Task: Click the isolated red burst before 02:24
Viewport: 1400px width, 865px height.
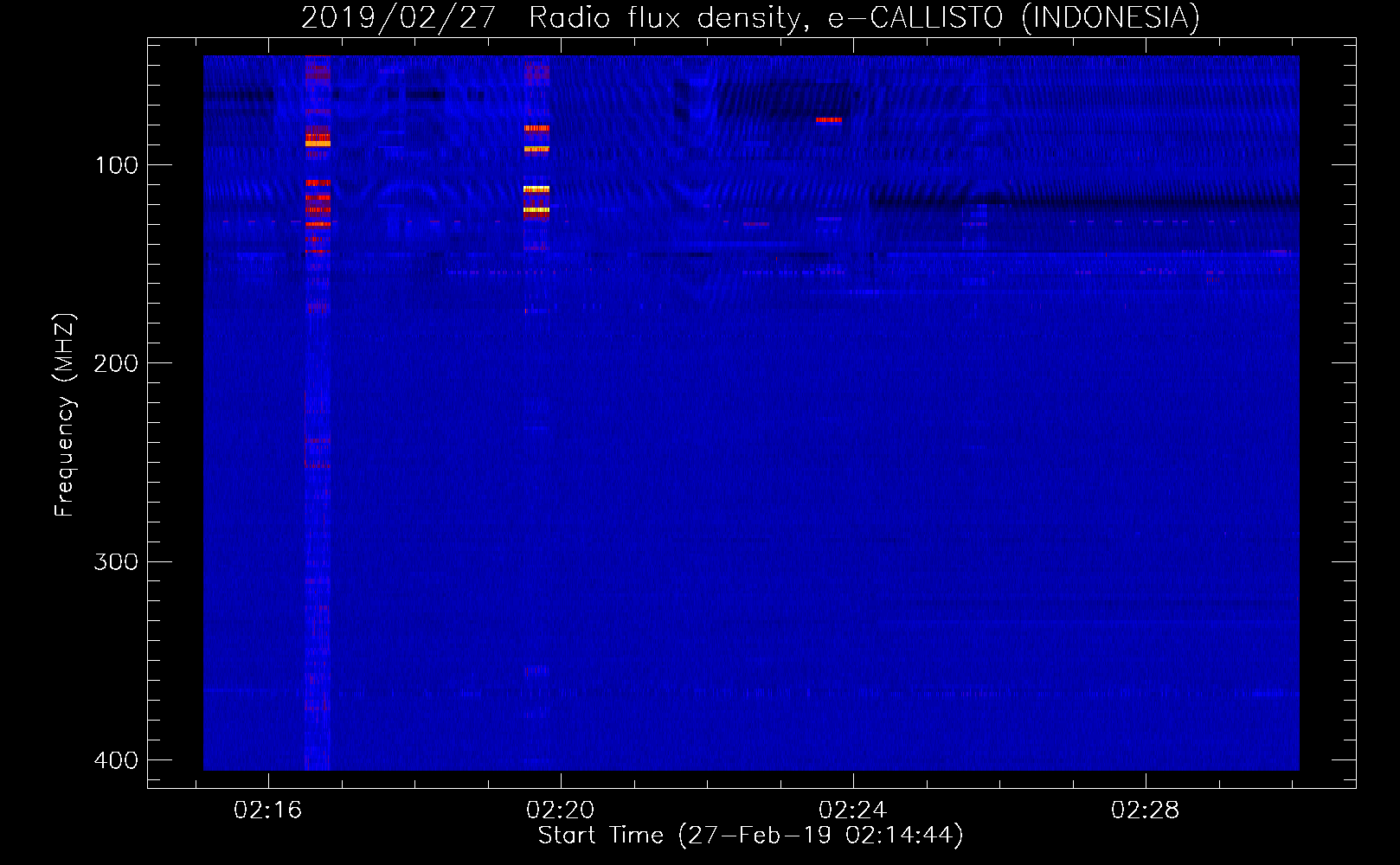Action: pos(829,120)
